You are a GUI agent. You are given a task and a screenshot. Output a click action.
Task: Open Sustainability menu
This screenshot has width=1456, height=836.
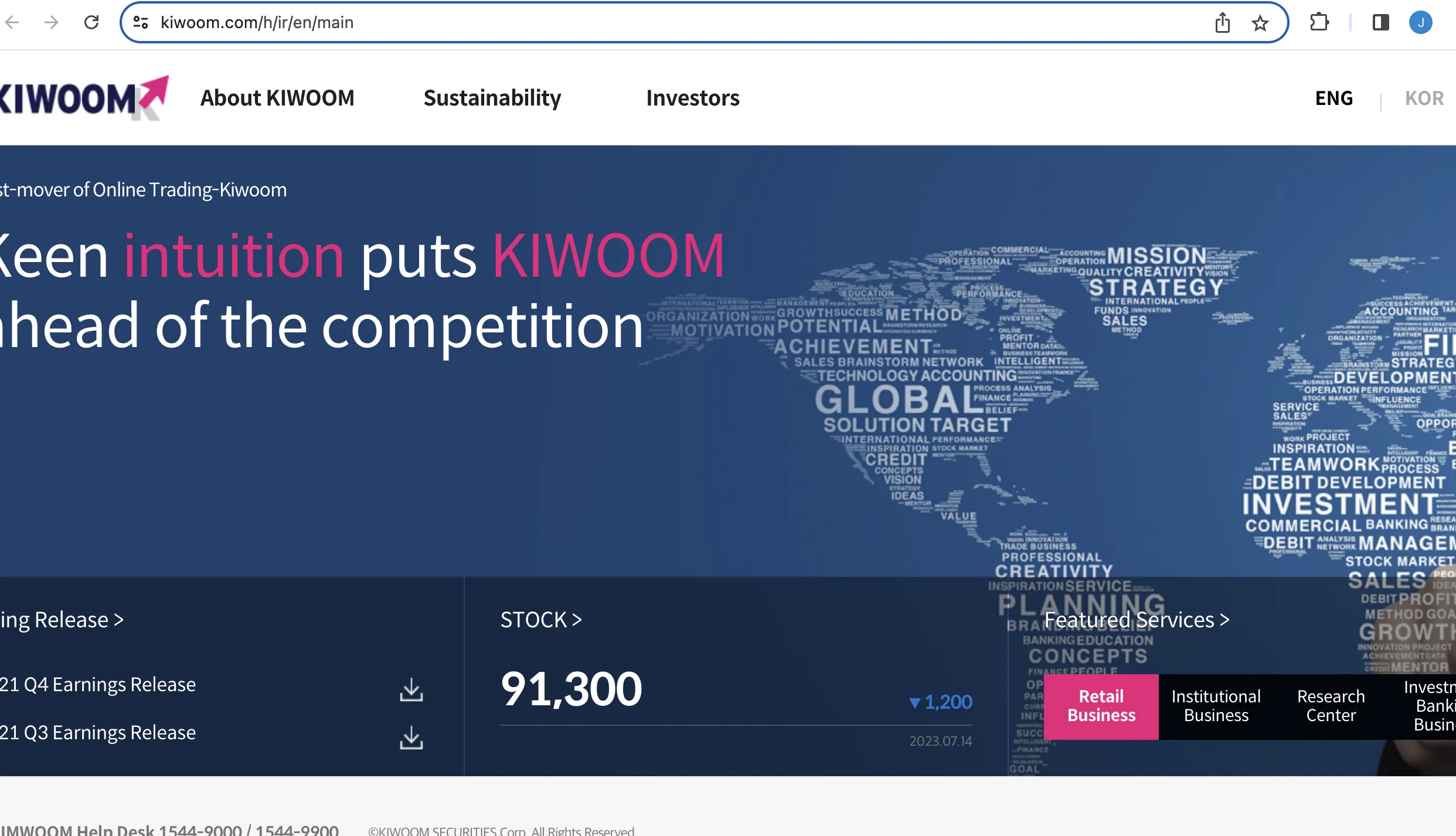point(492,98)
